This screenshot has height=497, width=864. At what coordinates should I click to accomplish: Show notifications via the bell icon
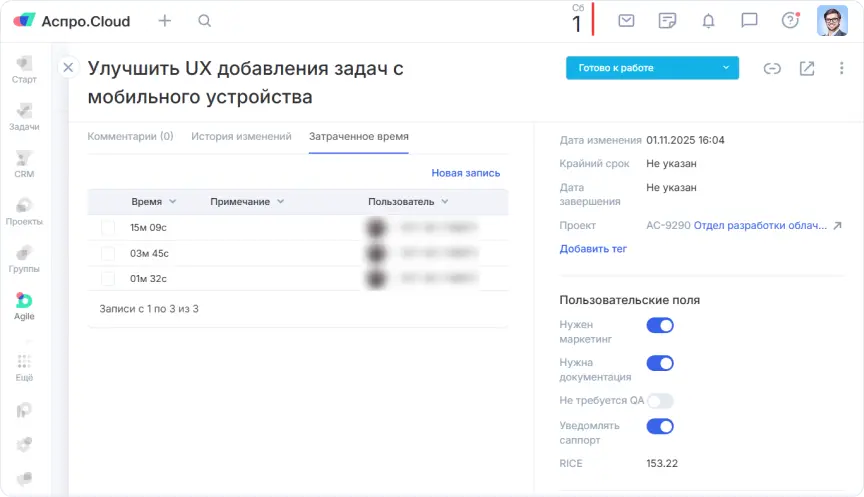(x=708, y=20)
